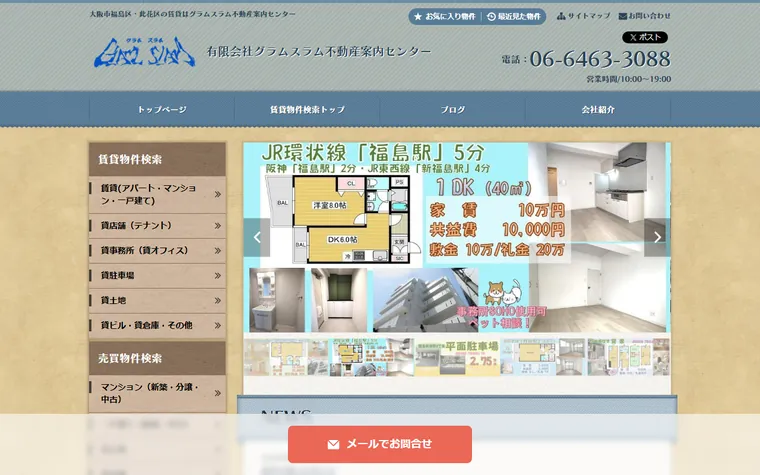Image resolution: width=760 pixels, height=475 pixels.
Task: Go to トップページ in navigation bar
Action: tap(162, 110)
